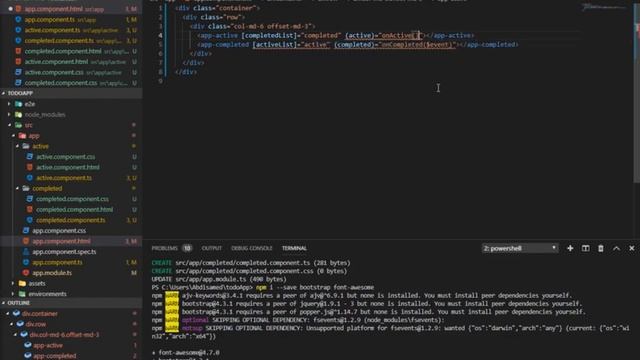Collapse div.row in the outline
Viewport: 640px width, 360px height.
pos(12,324)
